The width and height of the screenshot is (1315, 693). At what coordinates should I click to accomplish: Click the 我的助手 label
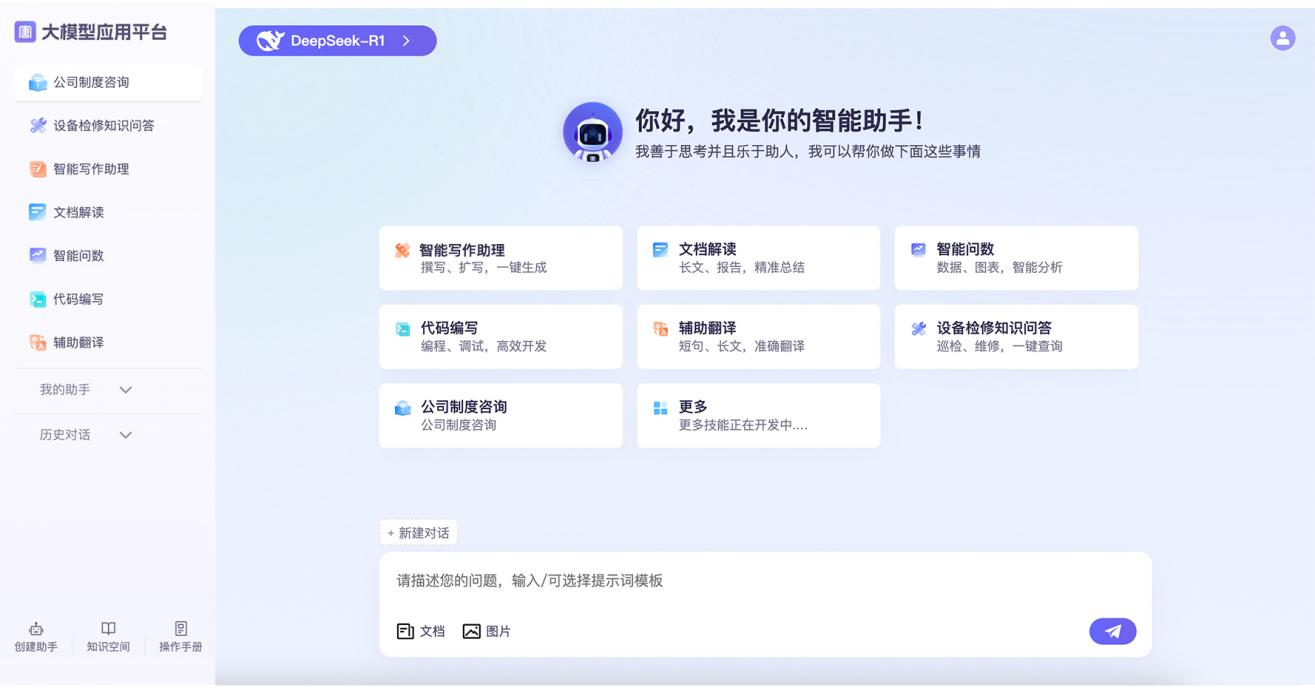coord(65,390)
